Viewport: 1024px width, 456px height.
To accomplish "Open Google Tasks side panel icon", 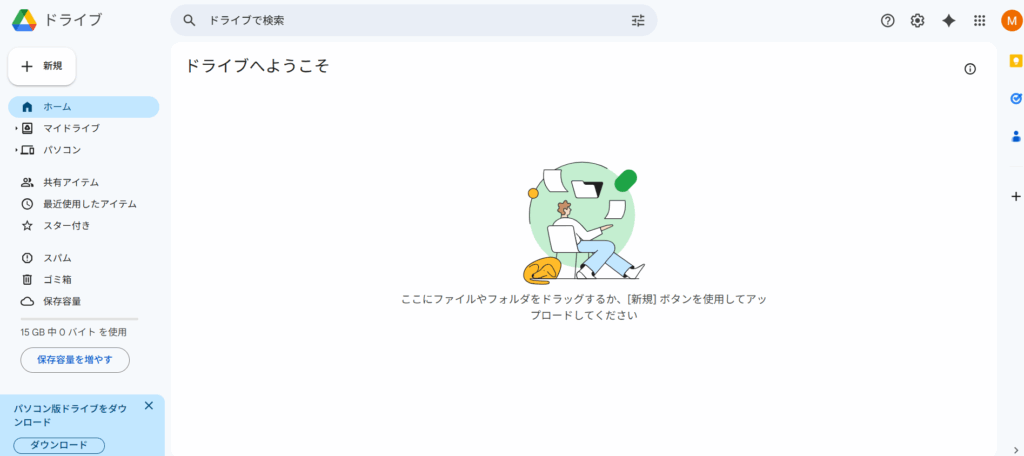I will coord(1016,99).
